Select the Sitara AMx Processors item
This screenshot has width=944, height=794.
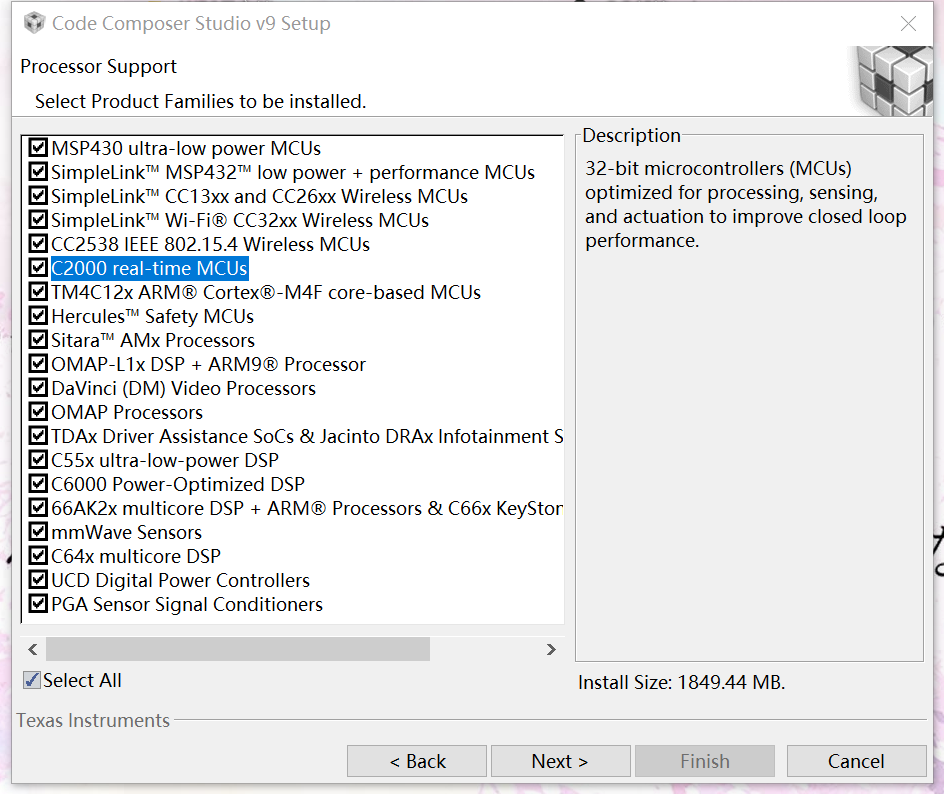pyautogui.click(x=153, y=340)
